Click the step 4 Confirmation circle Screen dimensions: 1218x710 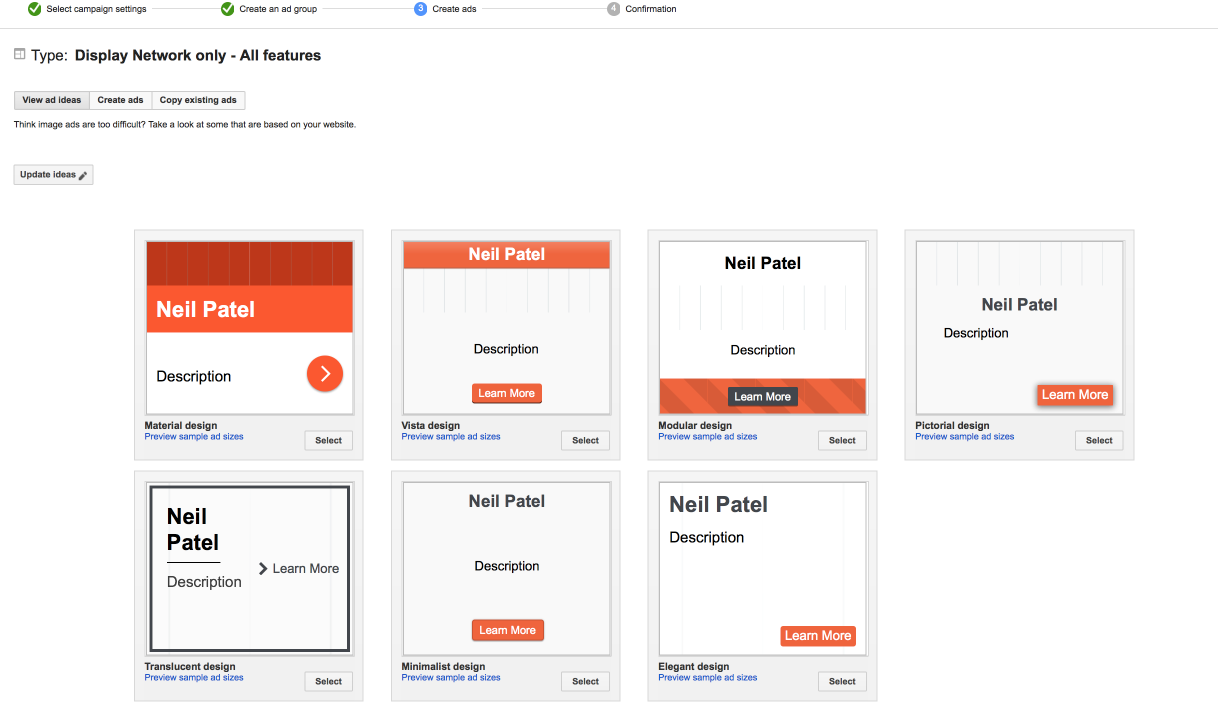pyautogui.click(x=613, y=9)
